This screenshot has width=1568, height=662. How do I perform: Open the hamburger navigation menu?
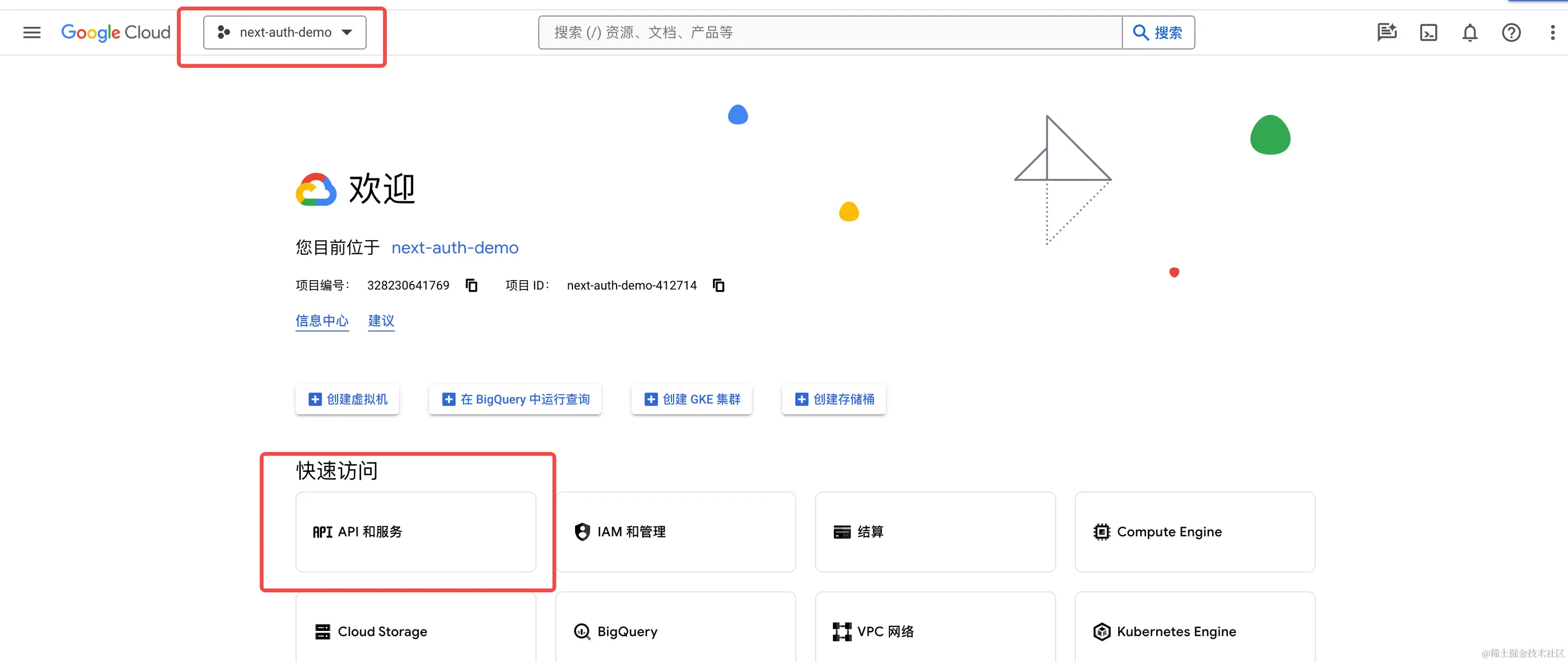click(32, 32)
